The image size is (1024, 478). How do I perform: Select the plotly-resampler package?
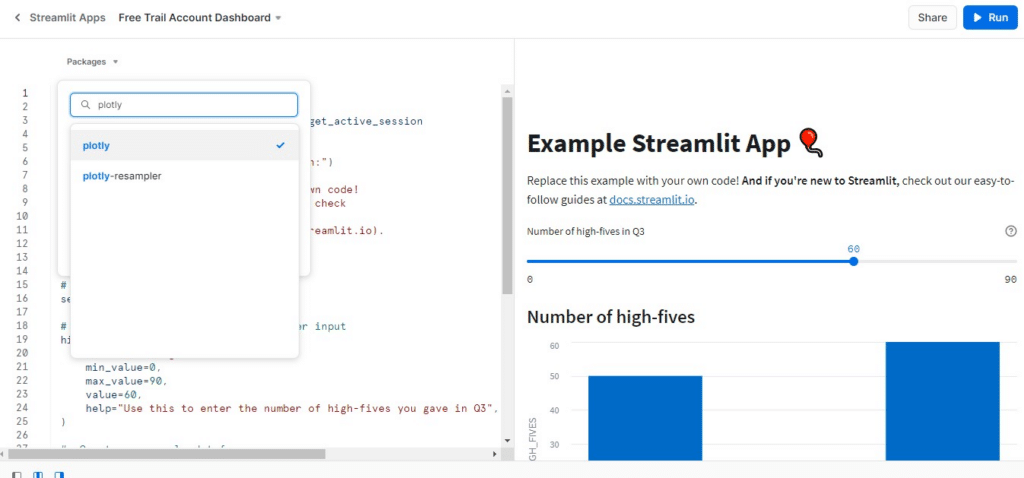click(x=184, y=176)
